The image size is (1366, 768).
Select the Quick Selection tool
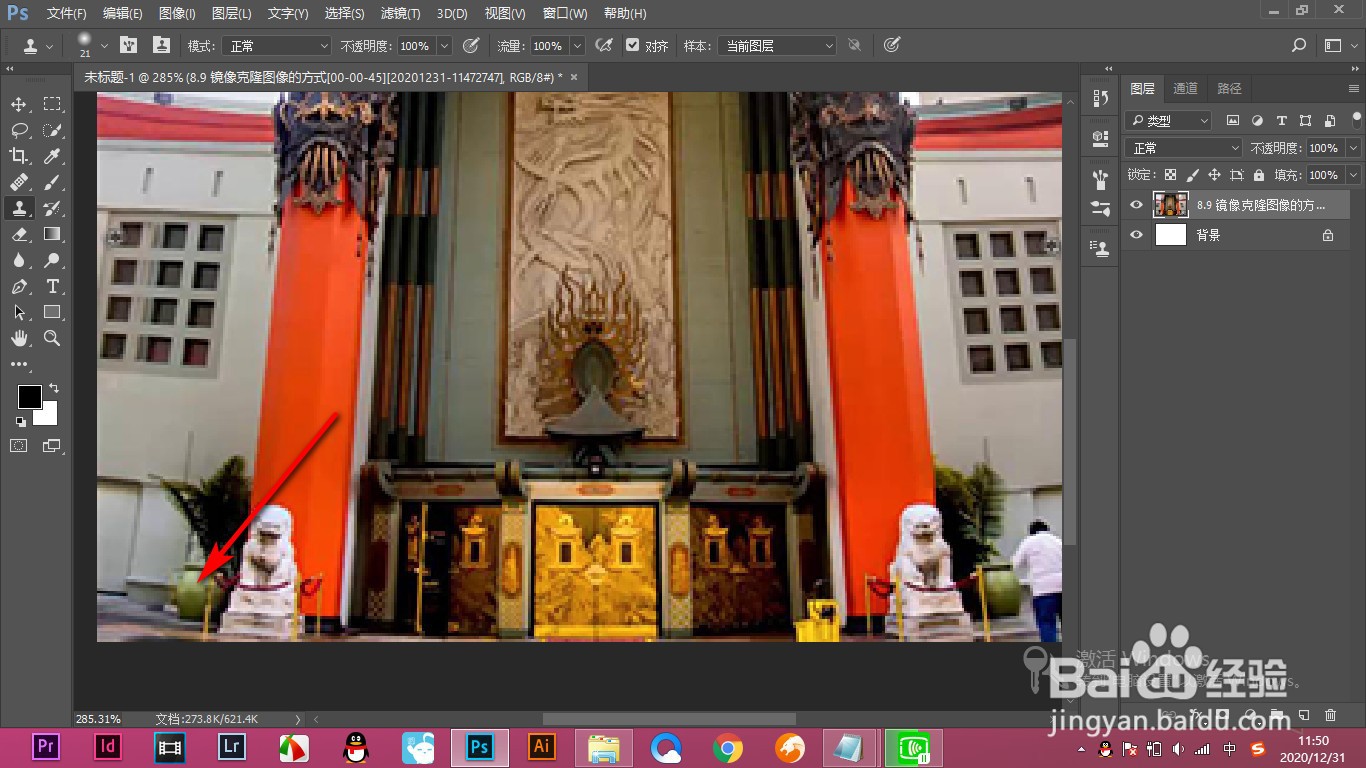point(52,131)
